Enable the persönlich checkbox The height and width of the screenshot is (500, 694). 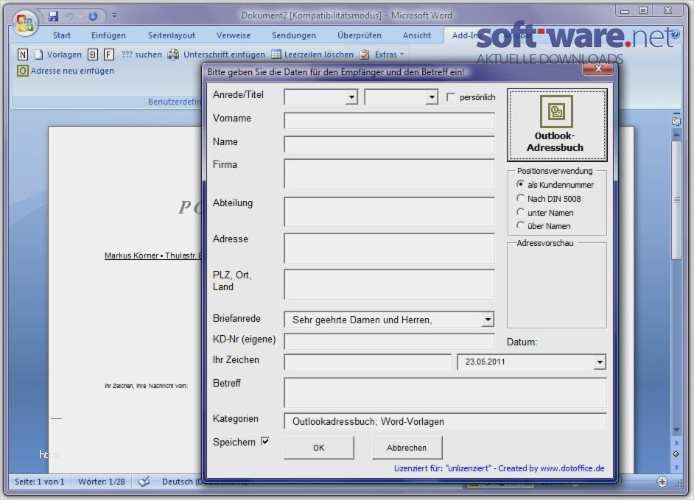tap(451, 97)
